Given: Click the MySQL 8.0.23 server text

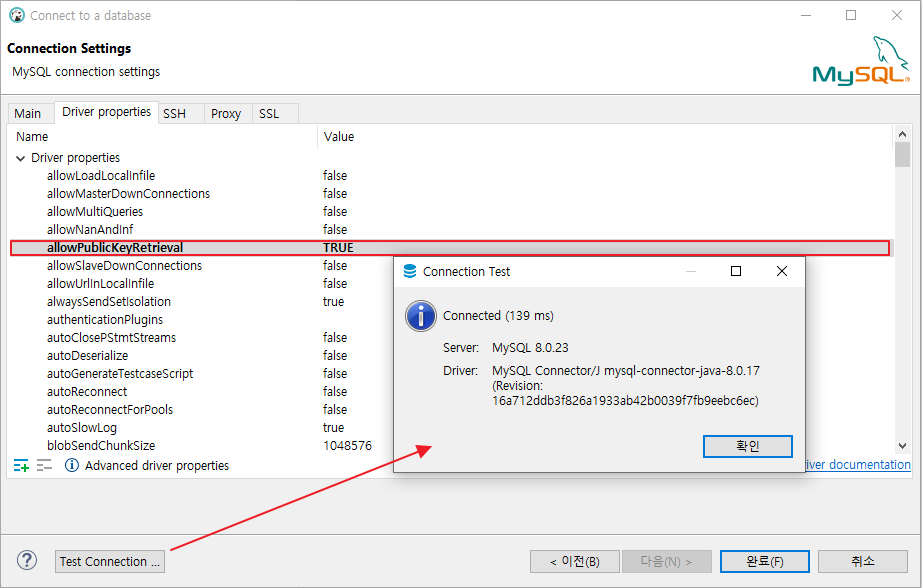Looking at the screenshot, I should click(x=530, y=348).
